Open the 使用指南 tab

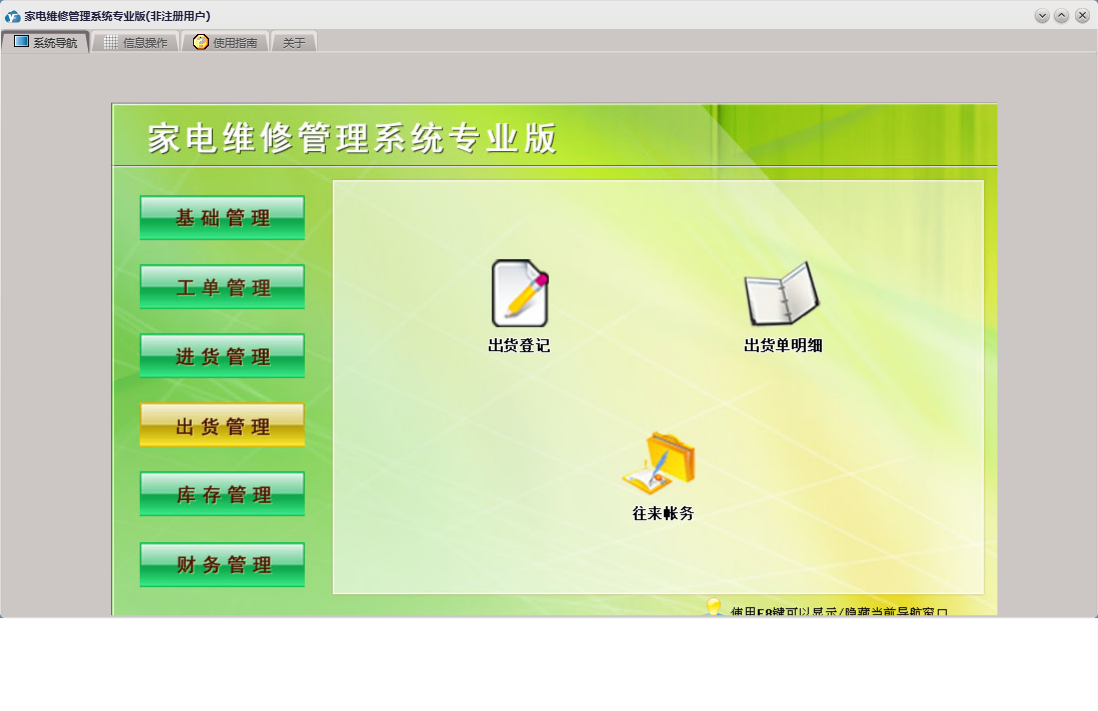pyautogui.click(x=225, y=42)
